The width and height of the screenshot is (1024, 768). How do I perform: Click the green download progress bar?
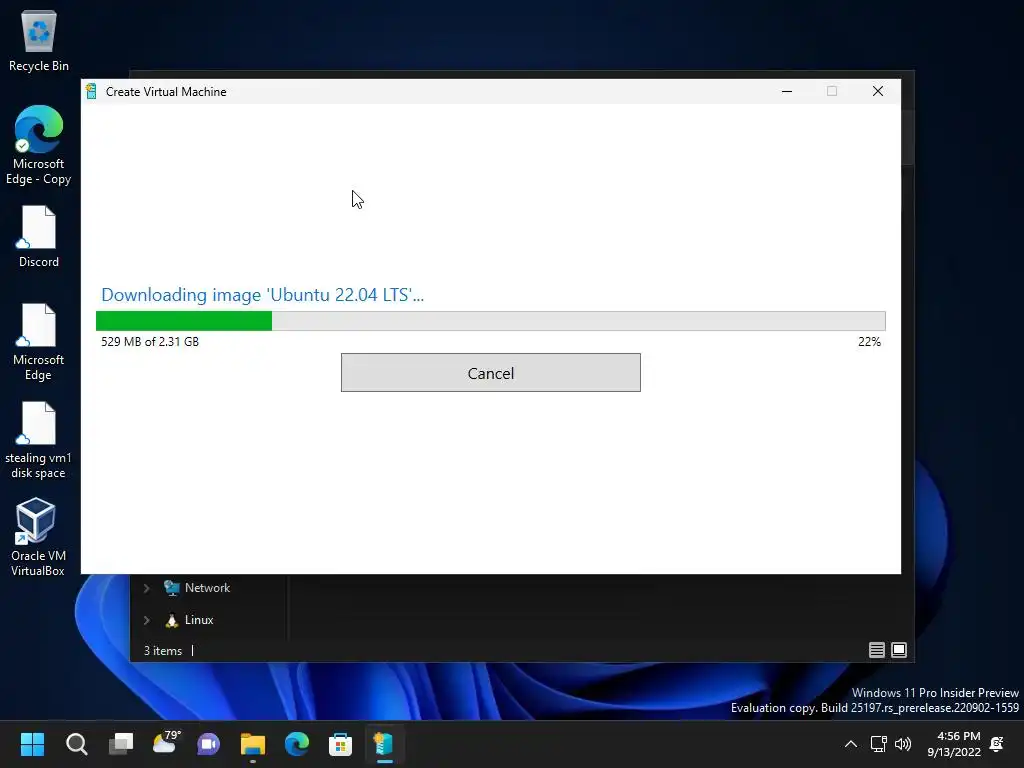click(490, 321)
